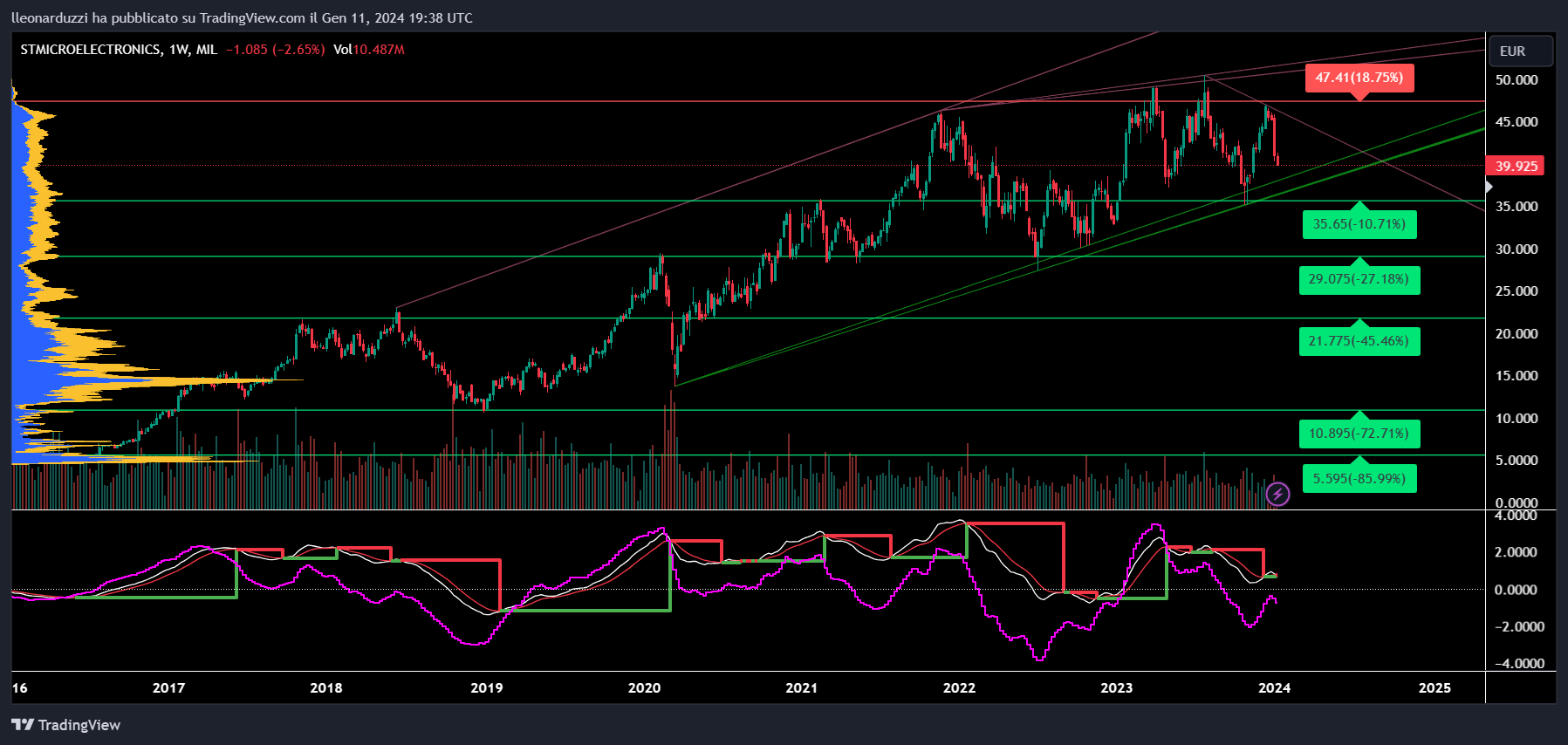The height and width of the screenshot is (745, 1568).
Task: Click the green 35.65(-10.71%) price label
Action: pos(1359,224)
